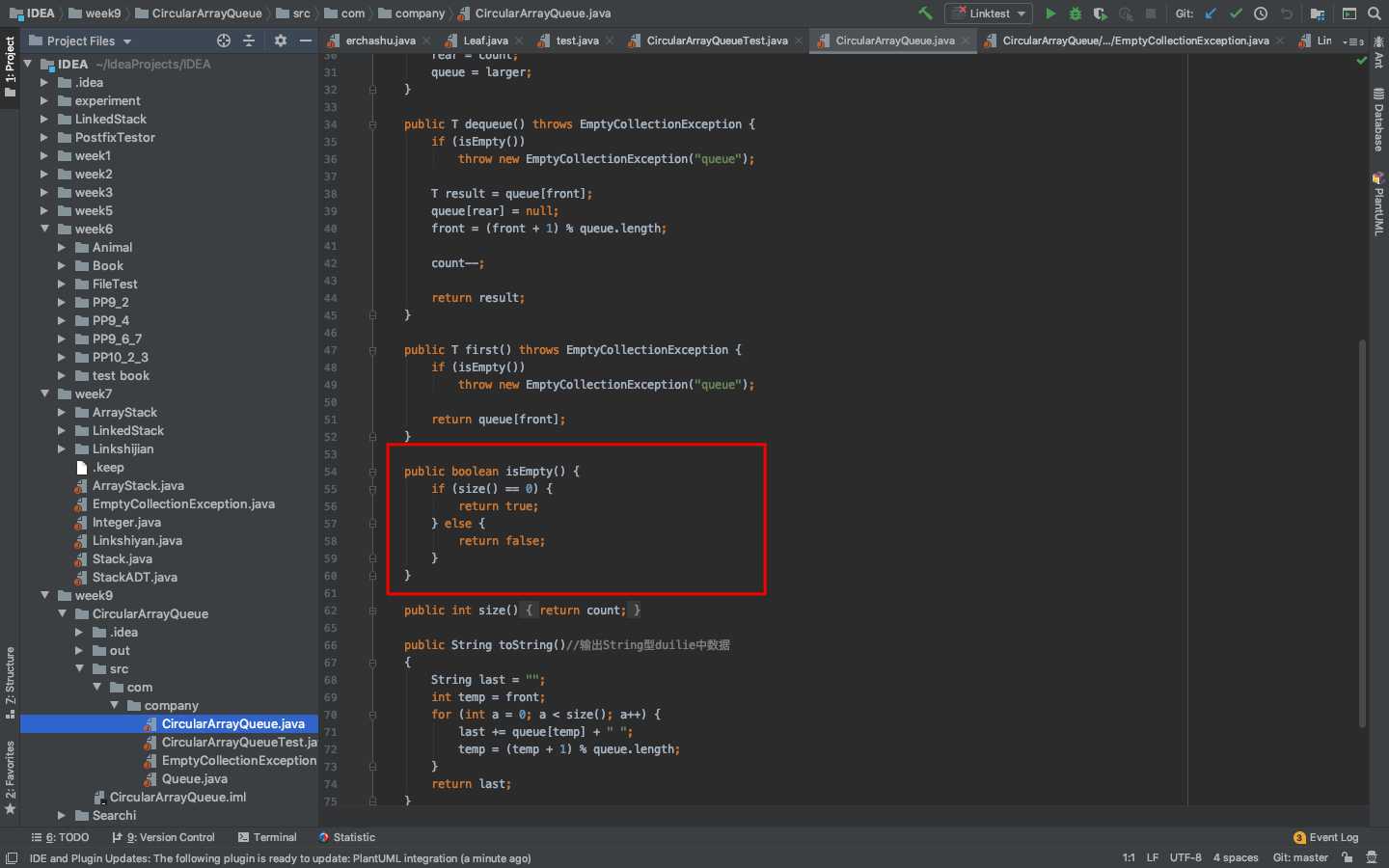
Task: Open Database tool window
Action: 1378,121
